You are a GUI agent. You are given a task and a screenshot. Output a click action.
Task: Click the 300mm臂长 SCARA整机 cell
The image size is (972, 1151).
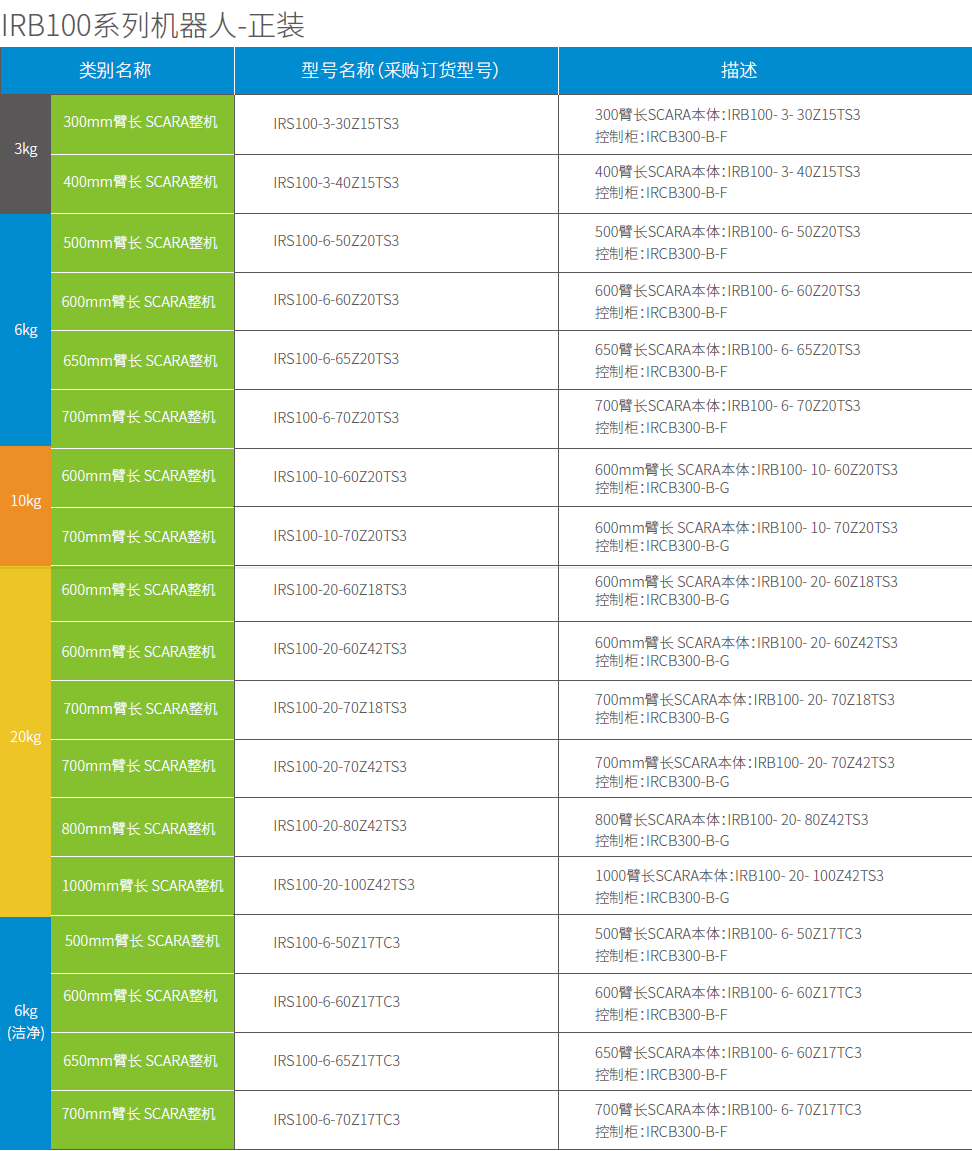142,124
